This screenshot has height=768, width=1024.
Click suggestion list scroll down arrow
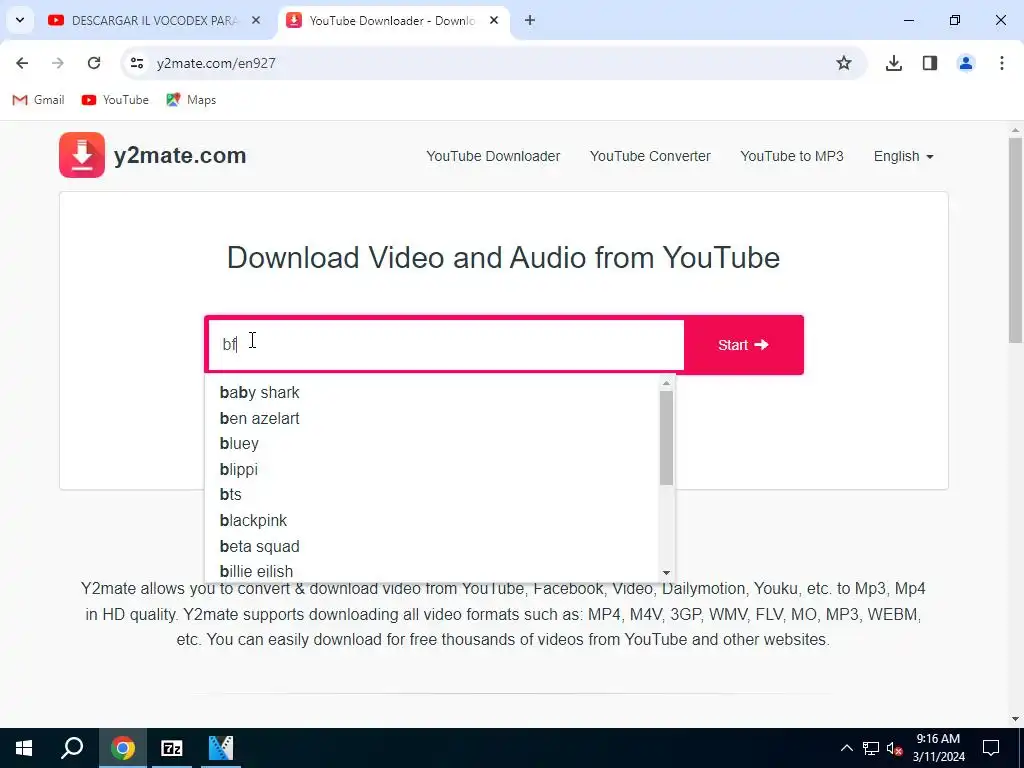tap(666, 573)
